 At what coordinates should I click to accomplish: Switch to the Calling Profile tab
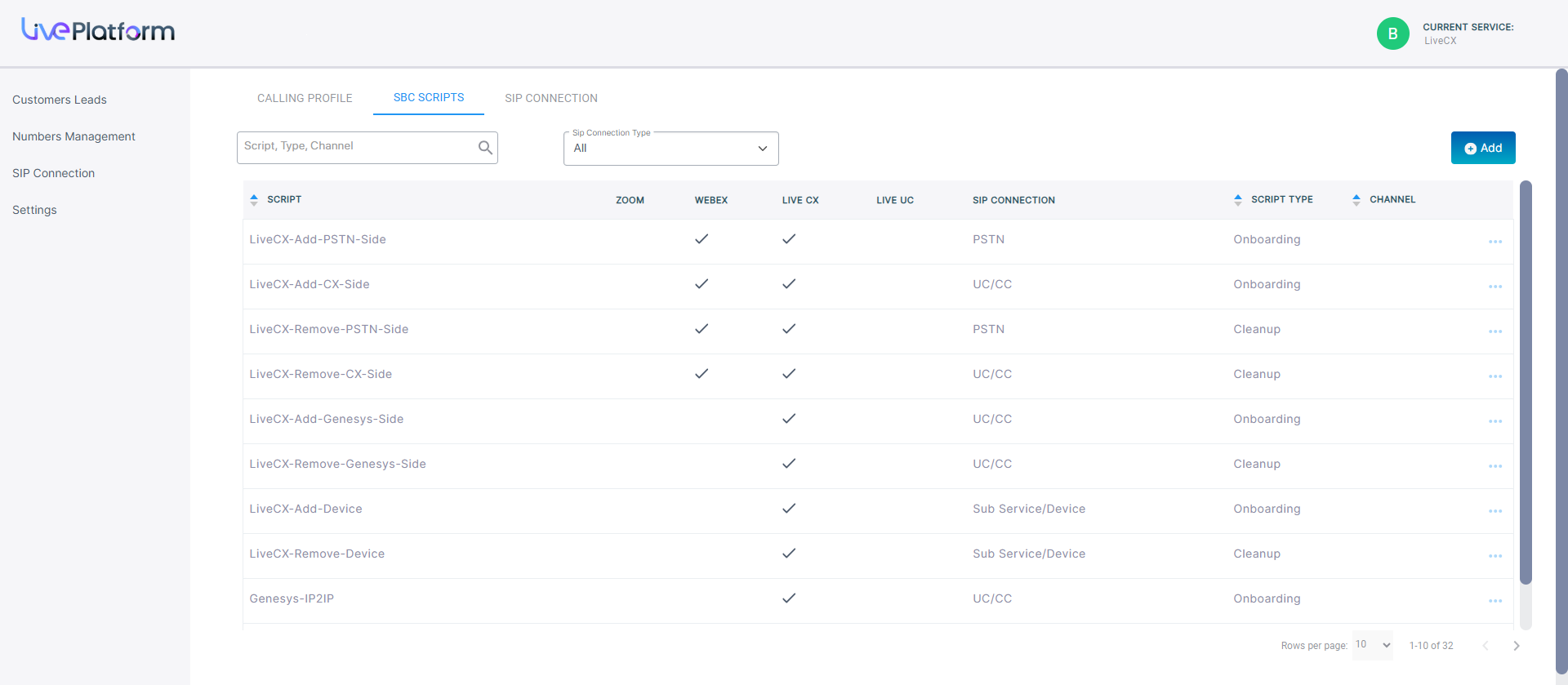coord(305,98)
